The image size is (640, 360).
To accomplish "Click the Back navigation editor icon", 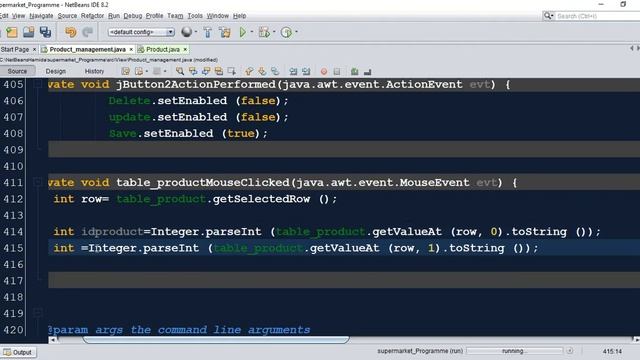I will [x=139, y=71].
